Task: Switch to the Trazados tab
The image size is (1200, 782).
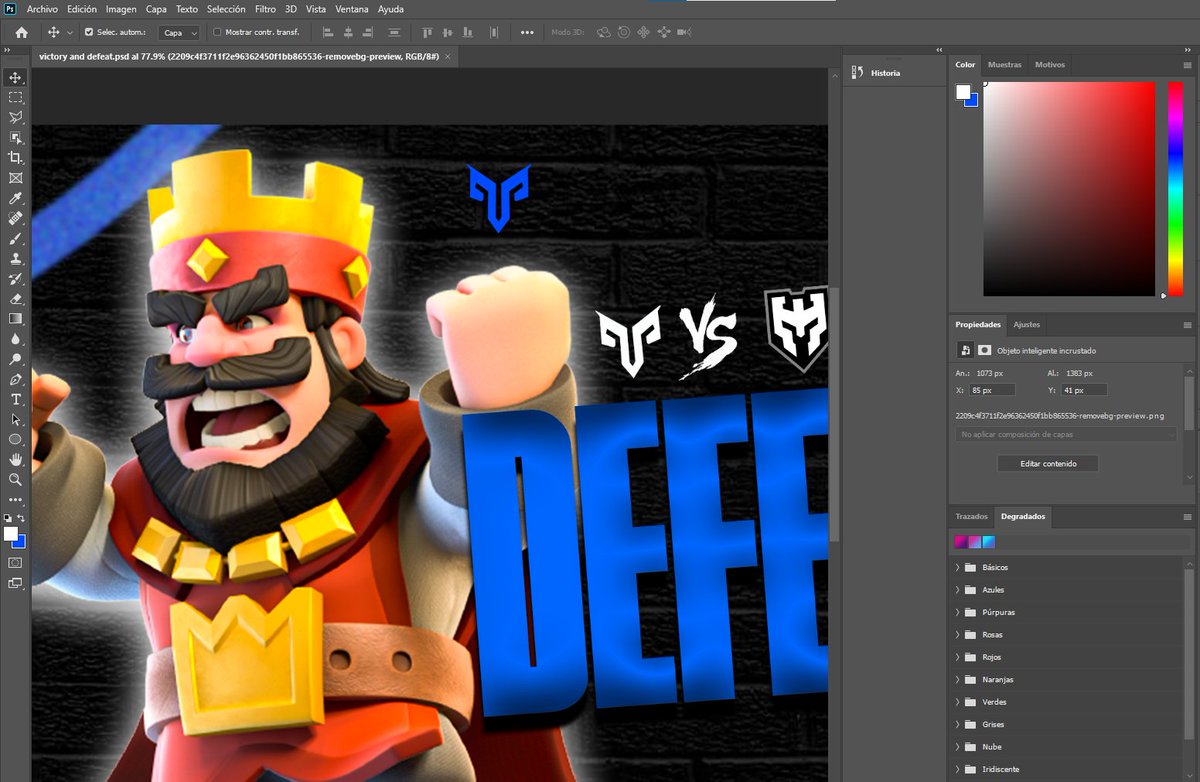Action: (x=971, y=517)
